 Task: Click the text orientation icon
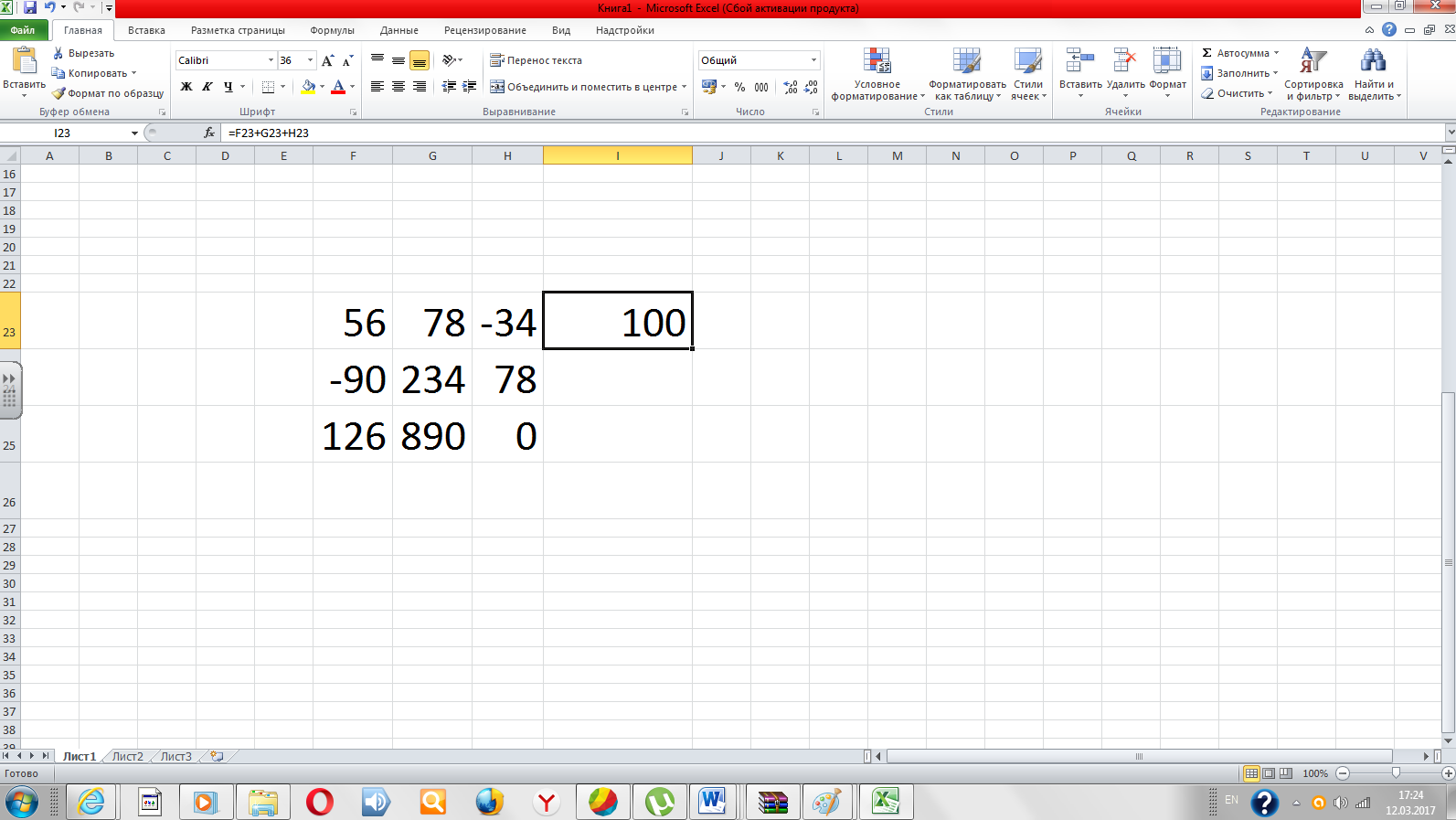[x=449, y=60]
